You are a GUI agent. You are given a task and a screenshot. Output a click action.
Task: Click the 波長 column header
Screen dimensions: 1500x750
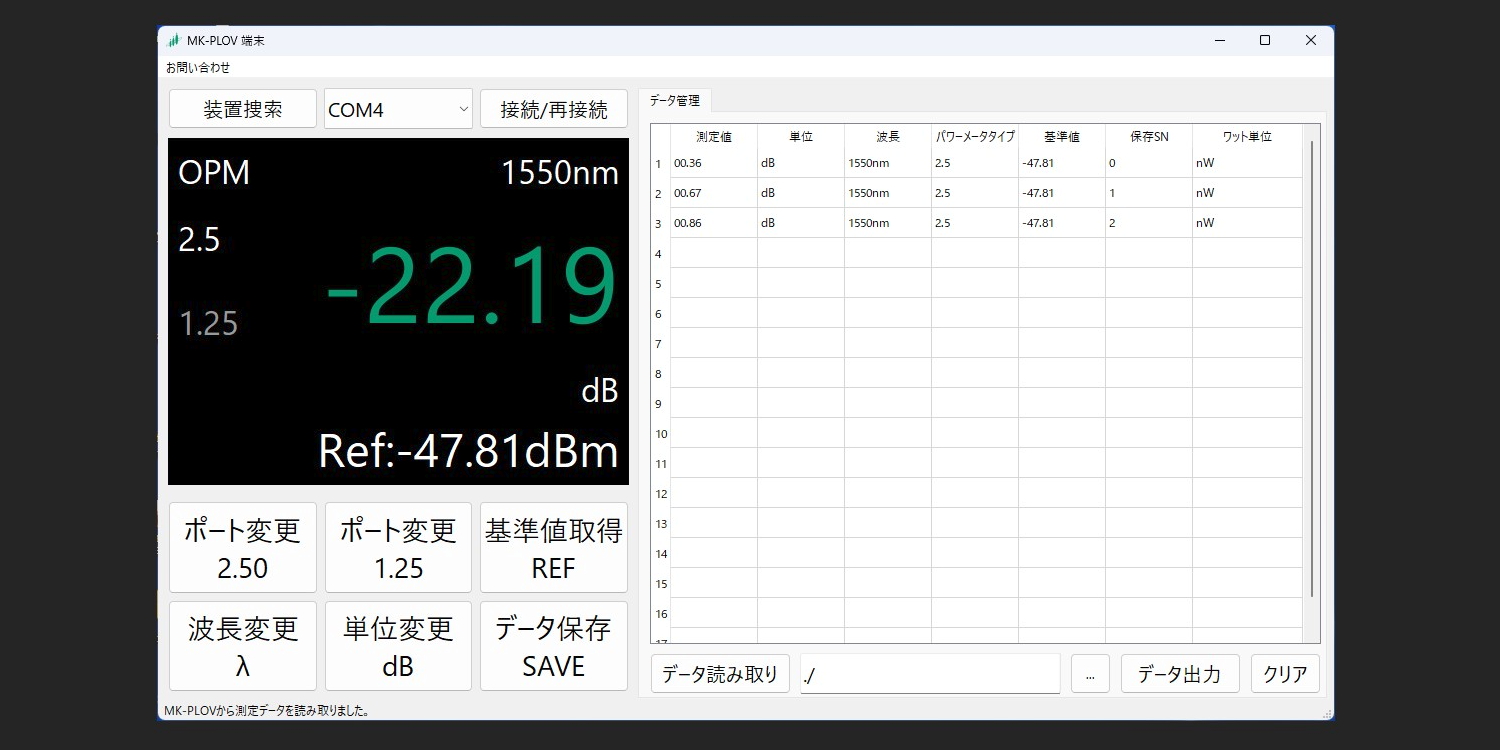(888, 137)
